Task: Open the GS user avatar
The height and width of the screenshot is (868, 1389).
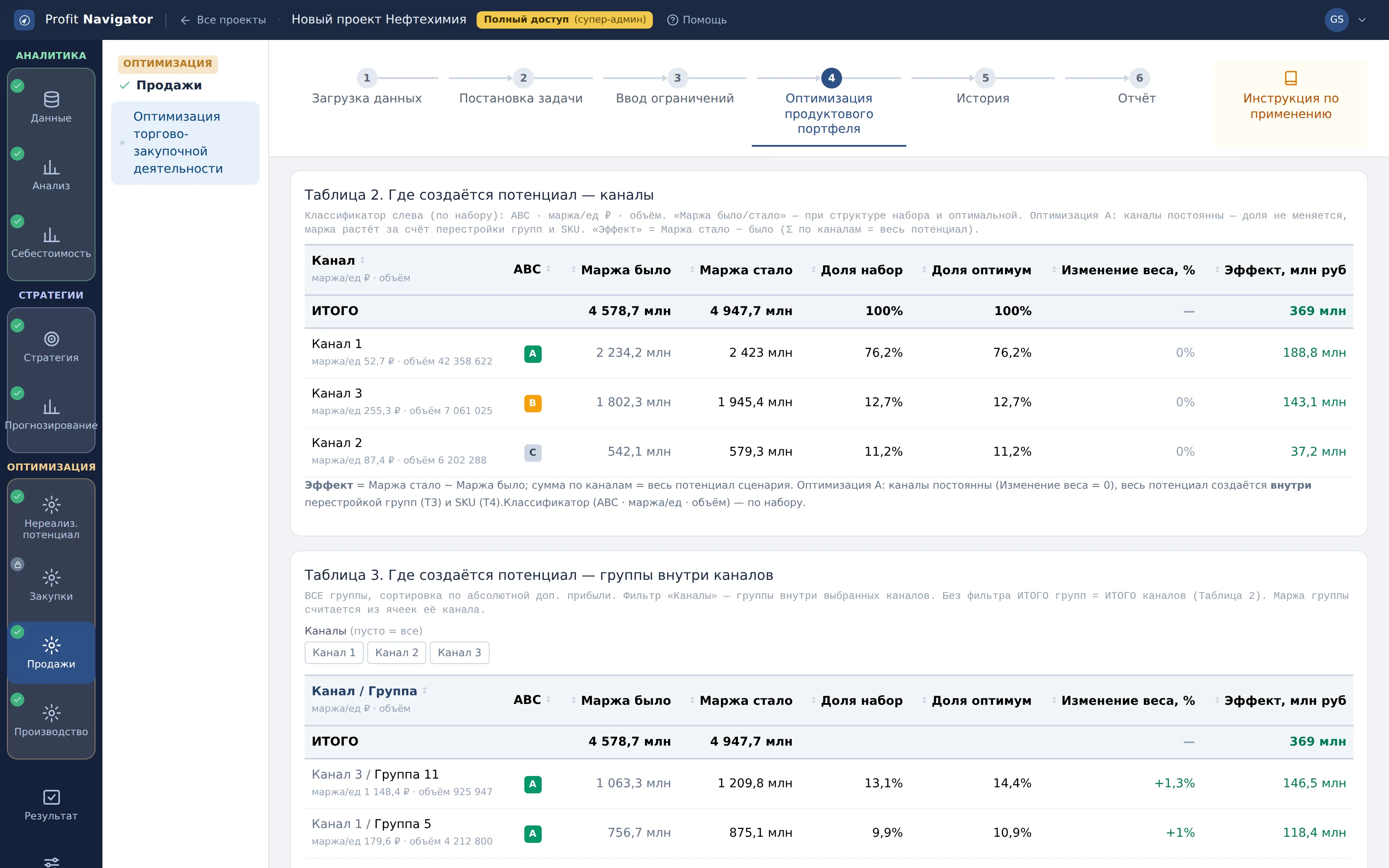Action: [x=1336, y=20]
